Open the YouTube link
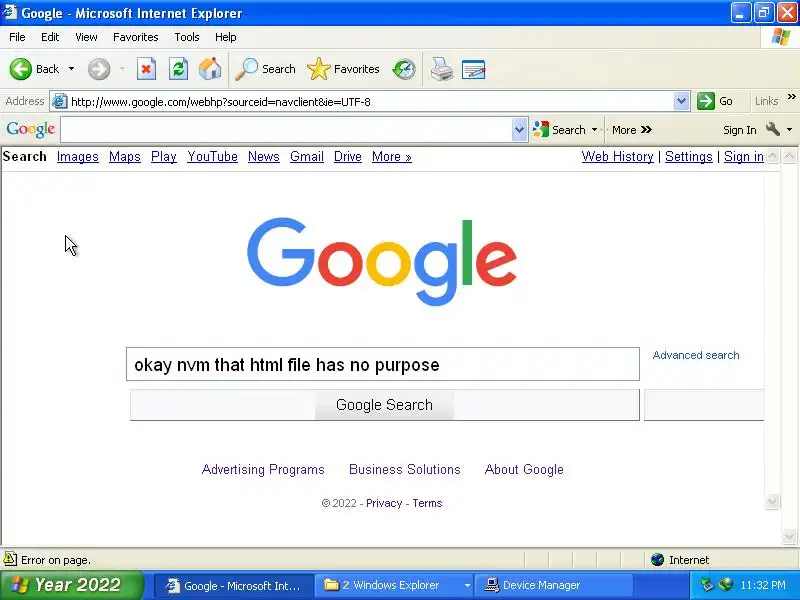 [212, 157]
